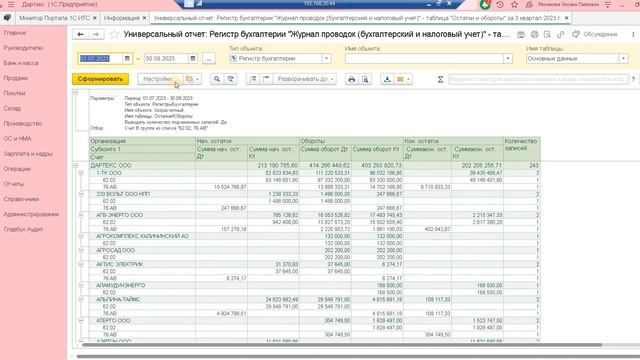Open the Производство section
Viewport: 640px width, 360px height.
(23, 123)
